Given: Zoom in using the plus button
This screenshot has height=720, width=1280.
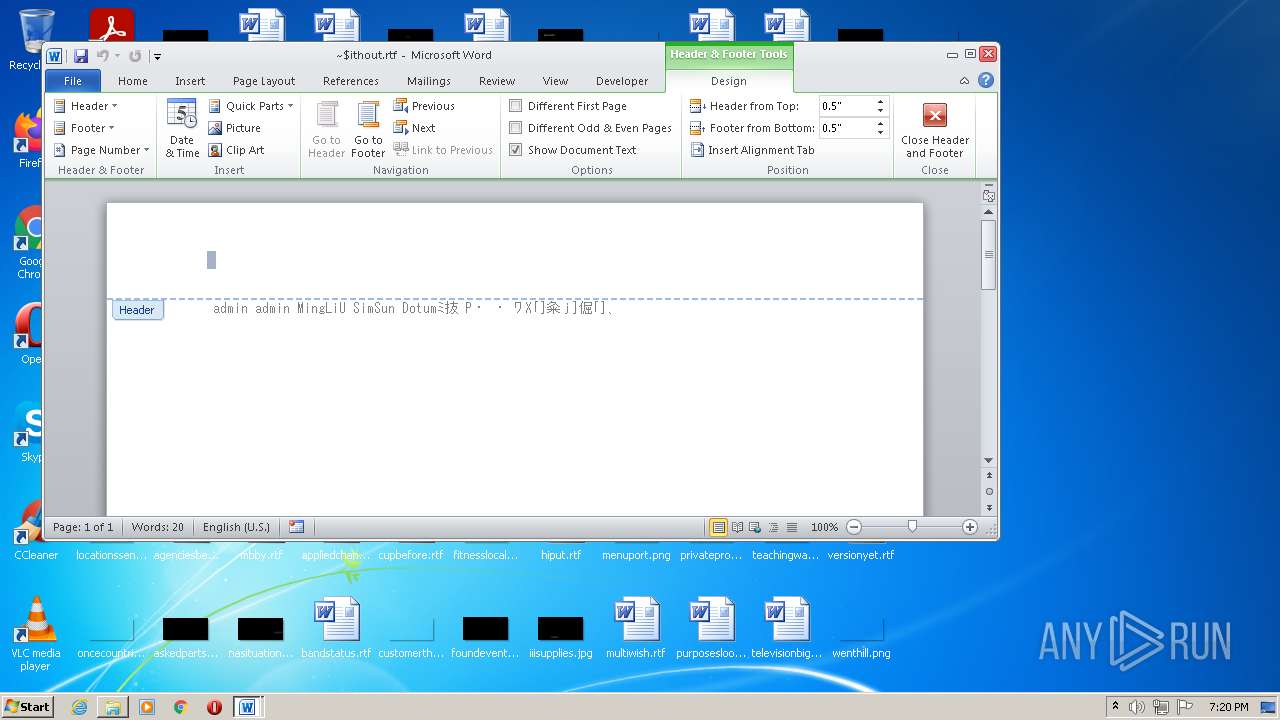Looking at the screenshot, I should tap(969, 527).
